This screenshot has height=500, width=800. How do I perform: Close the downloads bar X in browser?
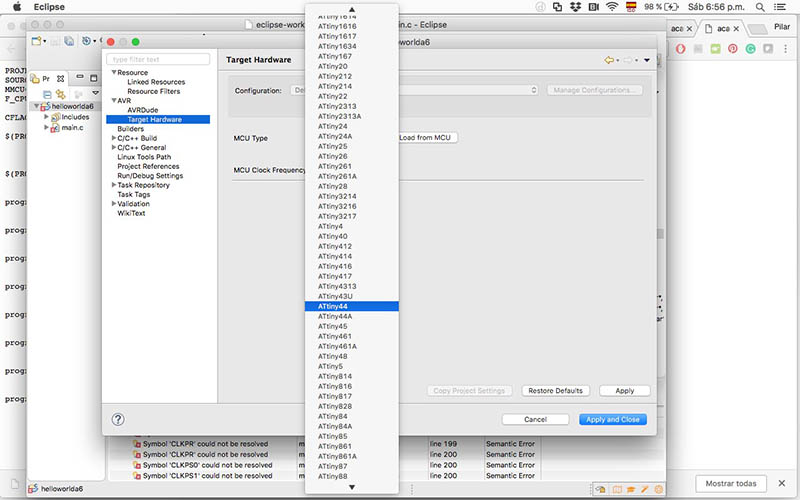[x=782, y=483]
